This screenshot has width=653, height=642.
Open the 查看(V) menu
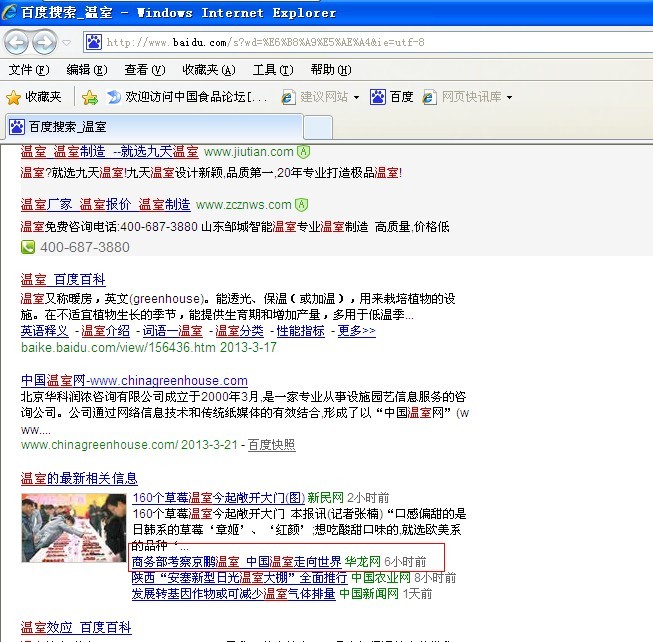(145, 70)
